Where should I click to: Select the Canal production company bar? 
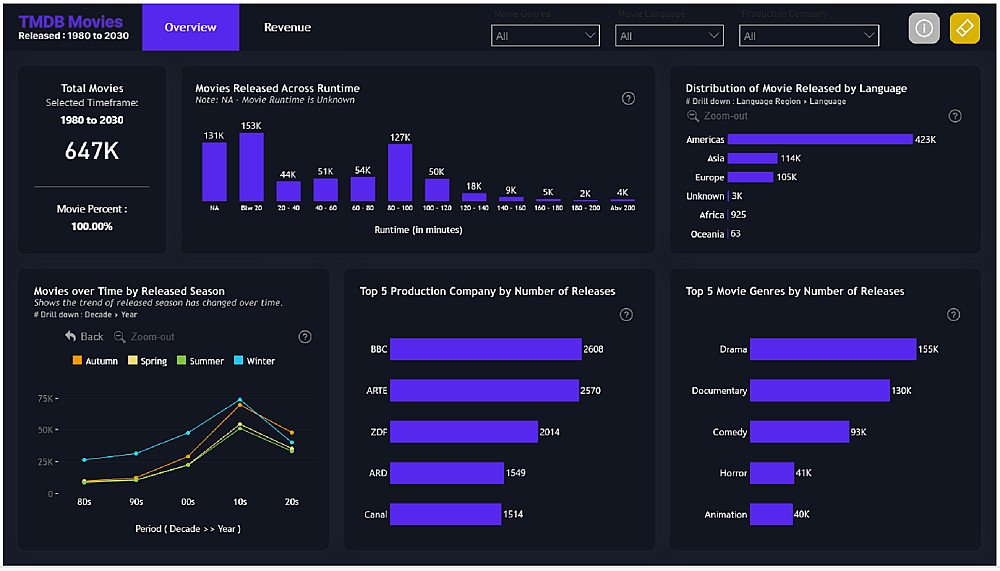[446, 514]
